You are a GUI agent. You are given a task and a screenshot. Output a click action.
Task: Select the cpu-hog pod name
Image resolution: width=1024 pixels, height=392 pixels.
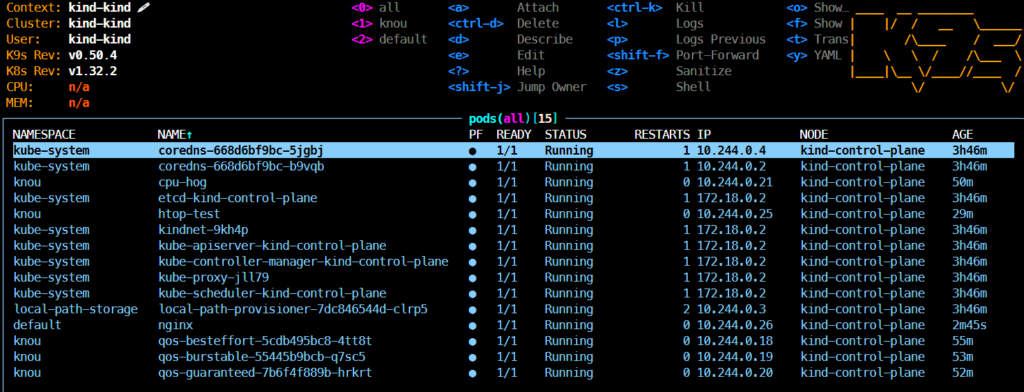[183, 182]
